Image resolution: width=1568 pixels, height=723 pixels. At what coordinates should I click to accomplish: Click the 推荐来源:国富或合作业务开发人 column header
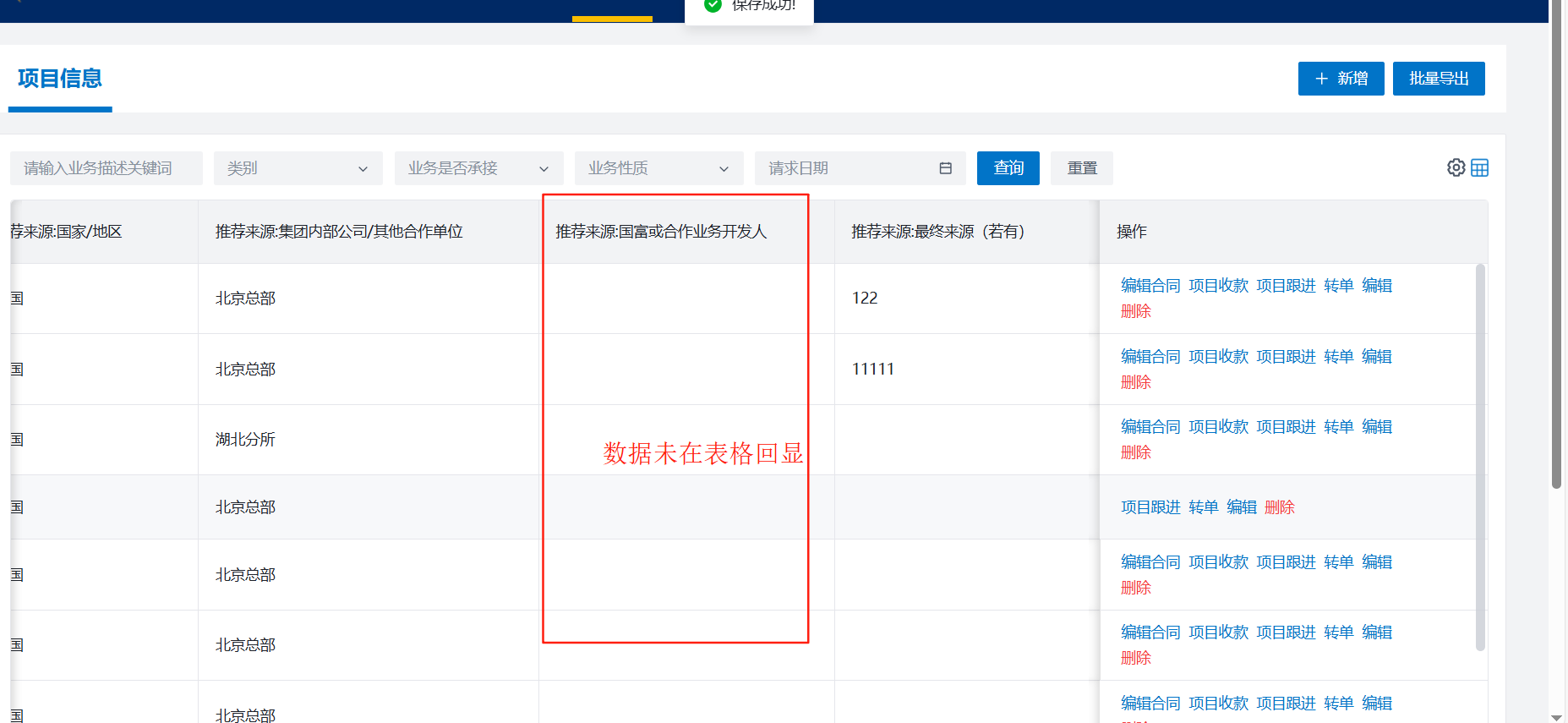[686, 232]
